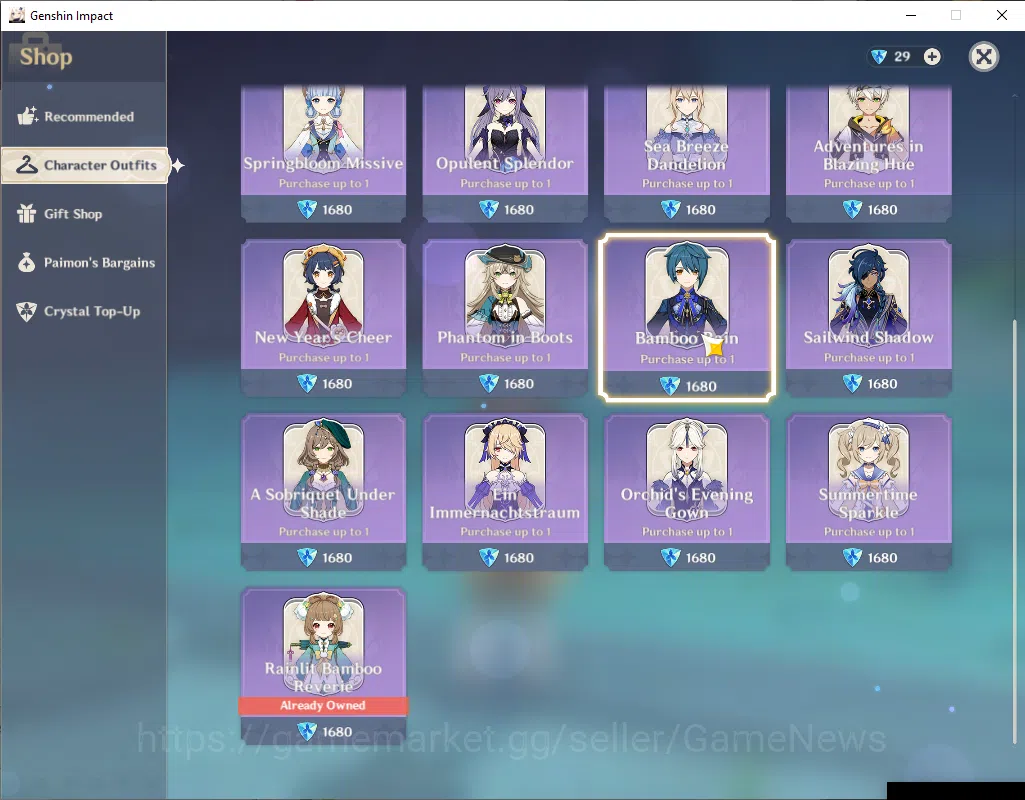Click the Genesis Crystal balance icon
The width and height of the screenshot is (1025, 800).
coord(879,57)
